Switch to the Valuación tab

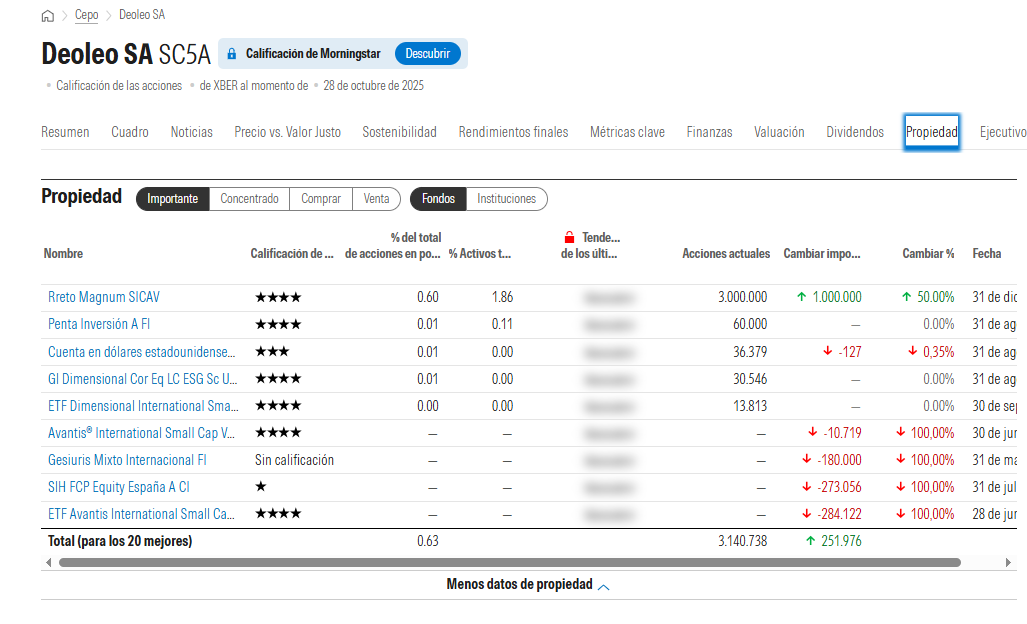[x=779, y=132]
